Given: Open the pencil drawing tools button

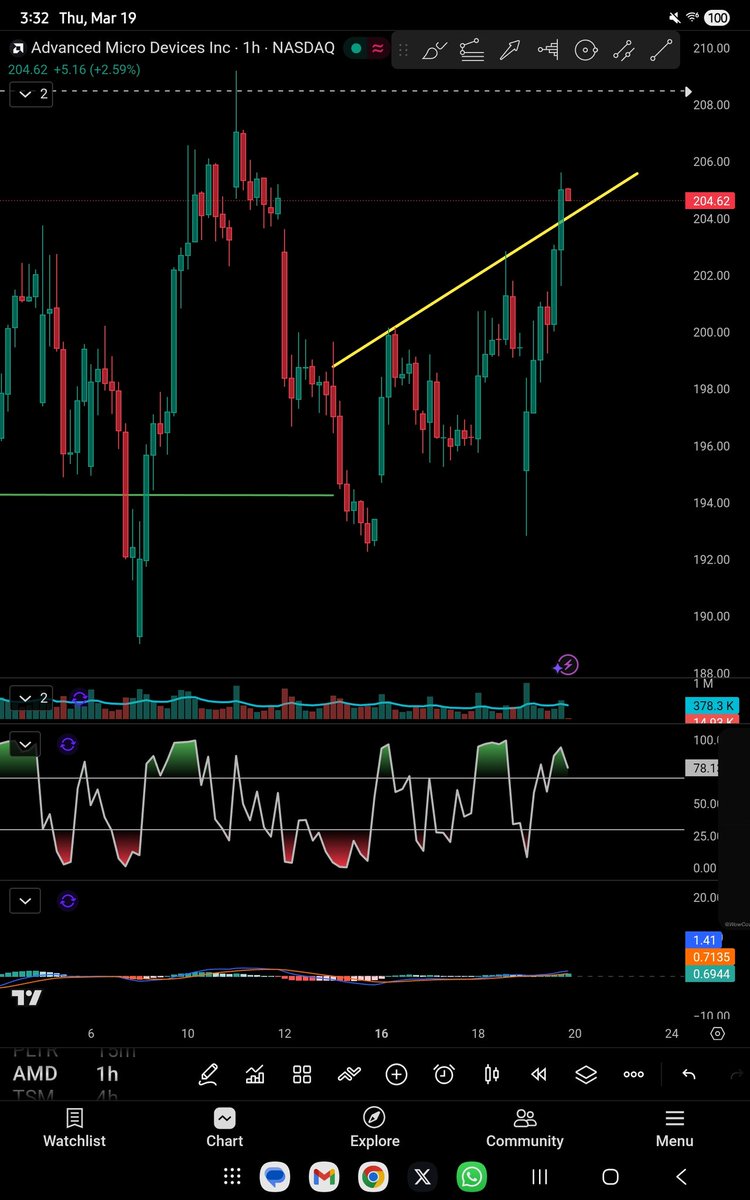Looking at the screenshot, I should click(208, 1074).
